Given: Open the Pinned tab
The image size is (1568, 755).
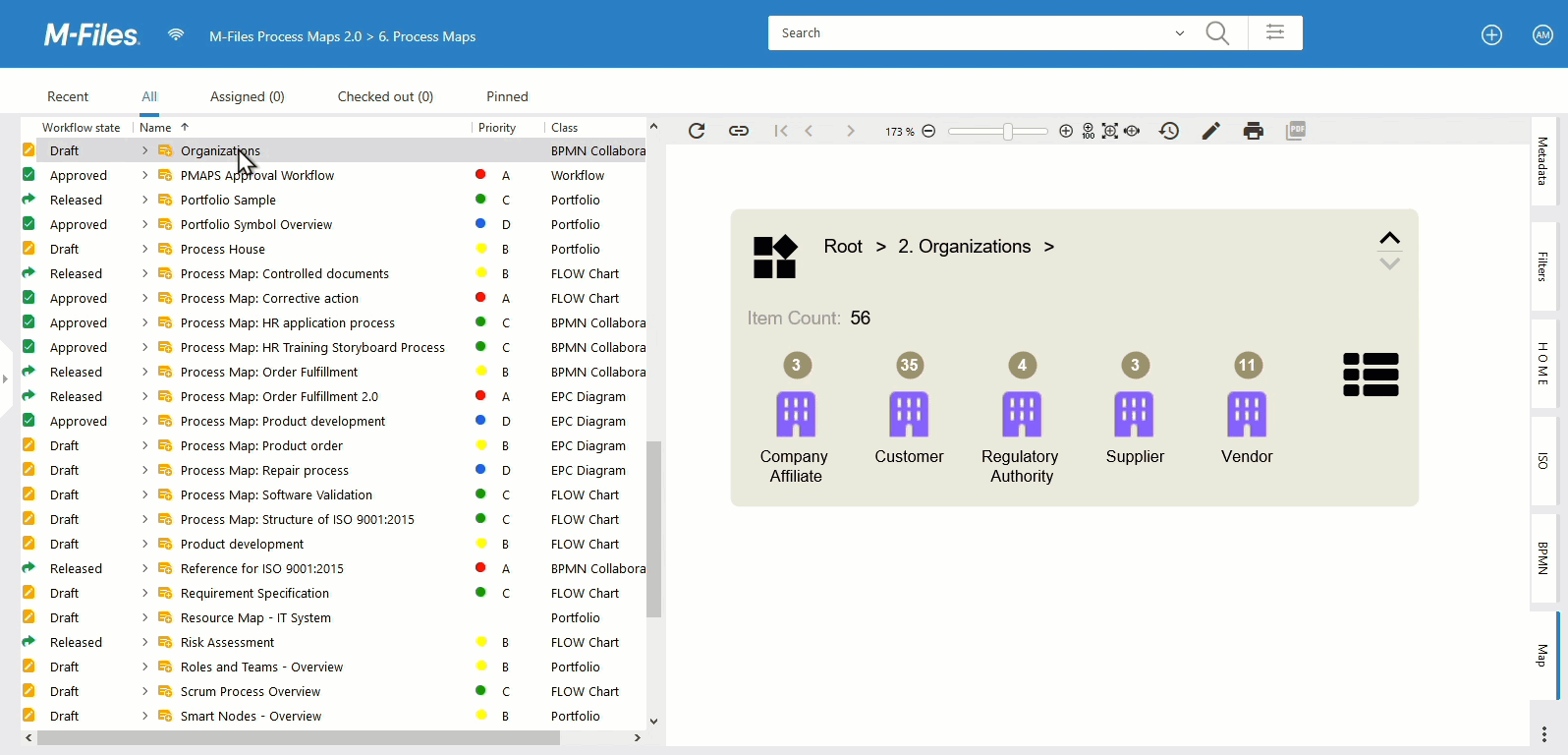Looking at the screenshot, I should [x=507, y=96].
